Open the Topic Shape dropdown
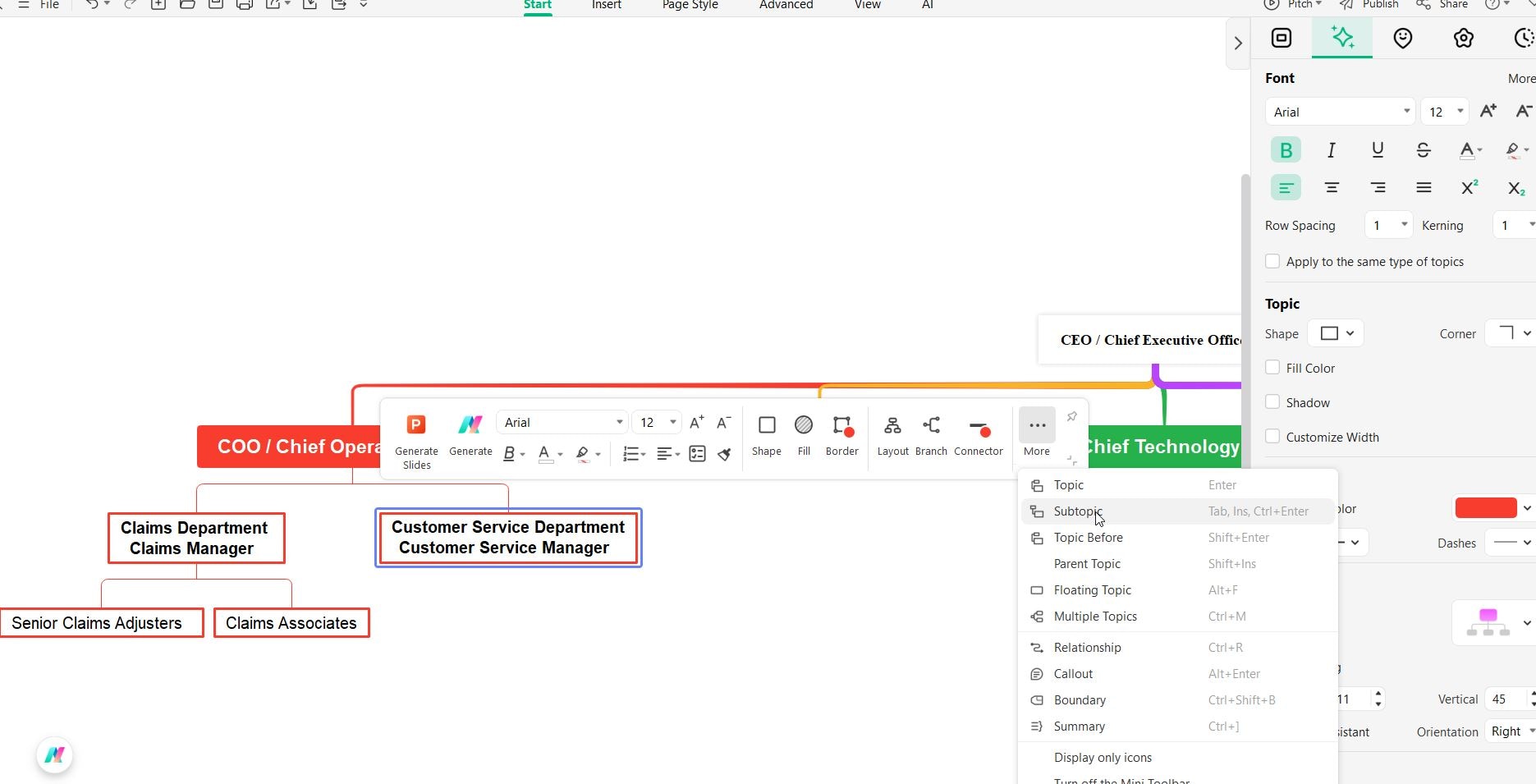Image resolution: width=1536 pixels, height=784 pixels. point(1336,333)
